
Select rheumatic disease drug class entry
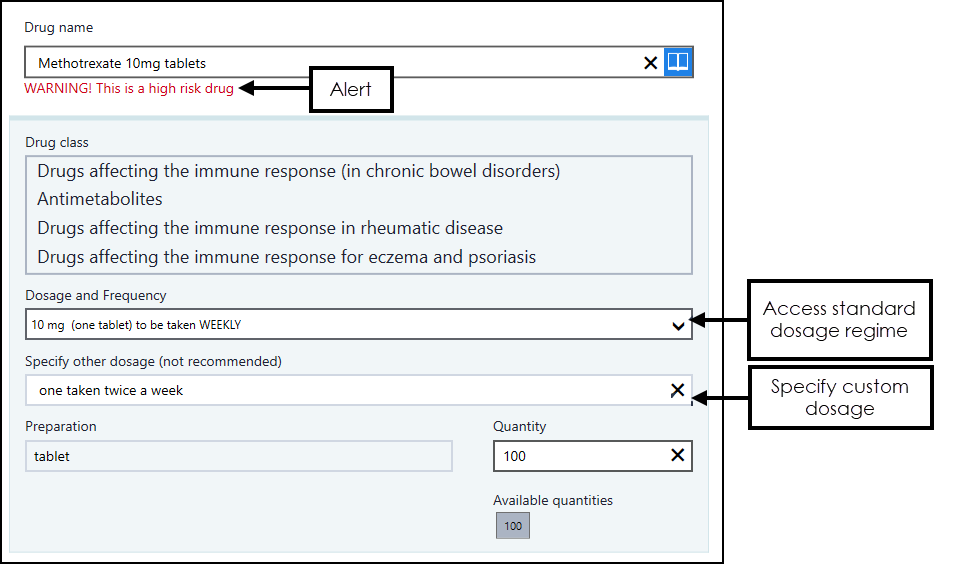[270, 228]
